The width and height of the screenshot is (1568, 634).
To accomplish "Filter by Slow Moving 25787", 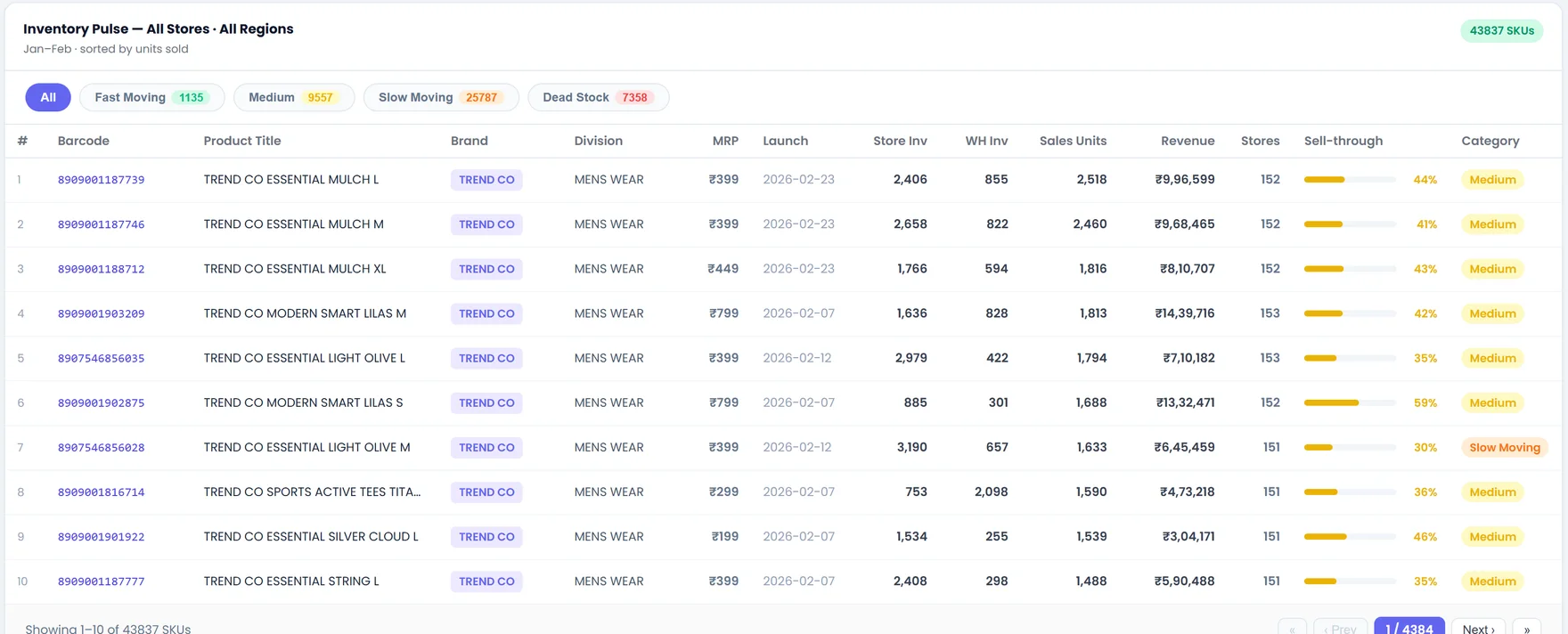I will (440, 97).
